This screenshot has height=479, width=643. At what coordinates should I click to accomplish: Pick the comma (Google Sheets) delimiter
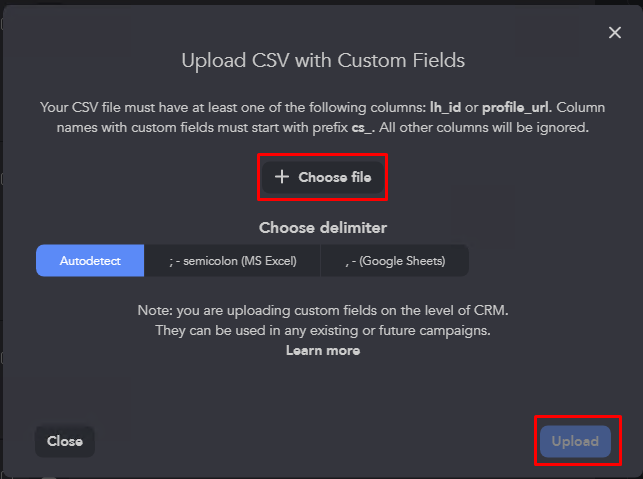point(394,261)
